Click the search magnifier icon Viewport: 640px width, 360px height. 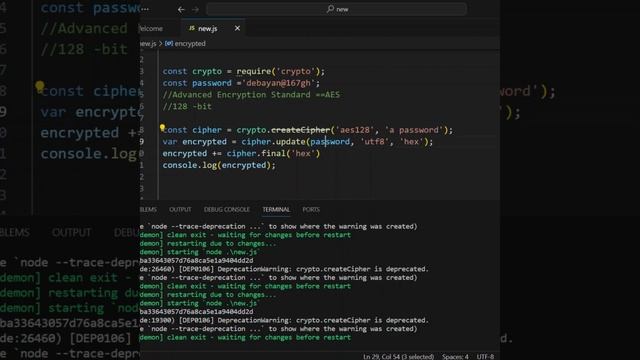330,9
